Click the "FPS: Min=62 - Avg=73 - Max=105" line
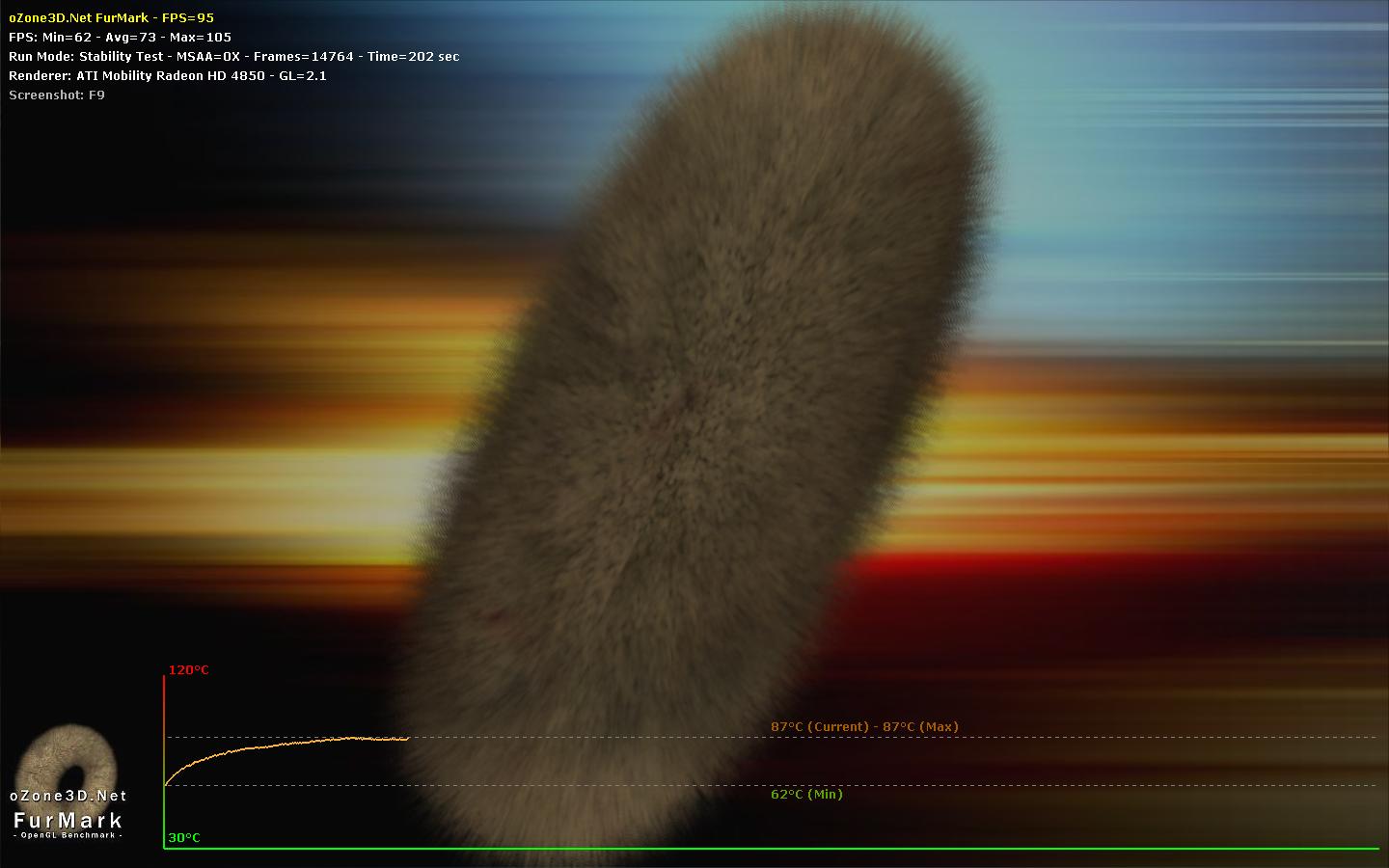This screenshot has height=868, width=1389. [x=120, y=37]
